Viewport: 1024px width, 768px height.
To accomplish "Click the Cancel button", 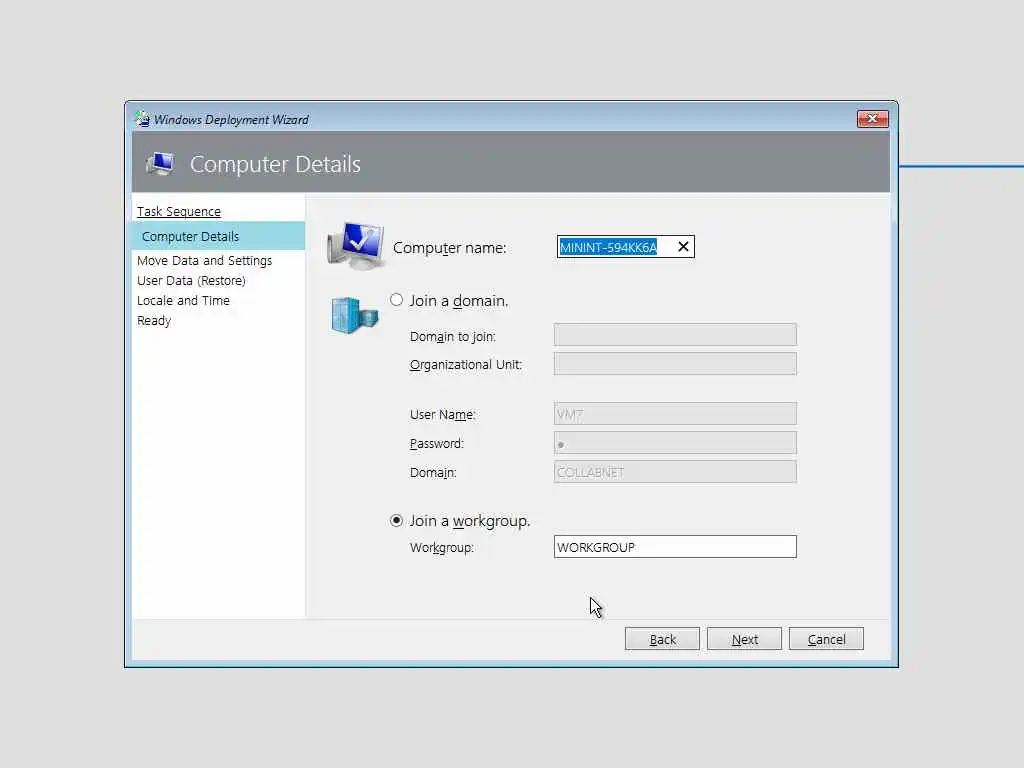I will click(826, 639).
